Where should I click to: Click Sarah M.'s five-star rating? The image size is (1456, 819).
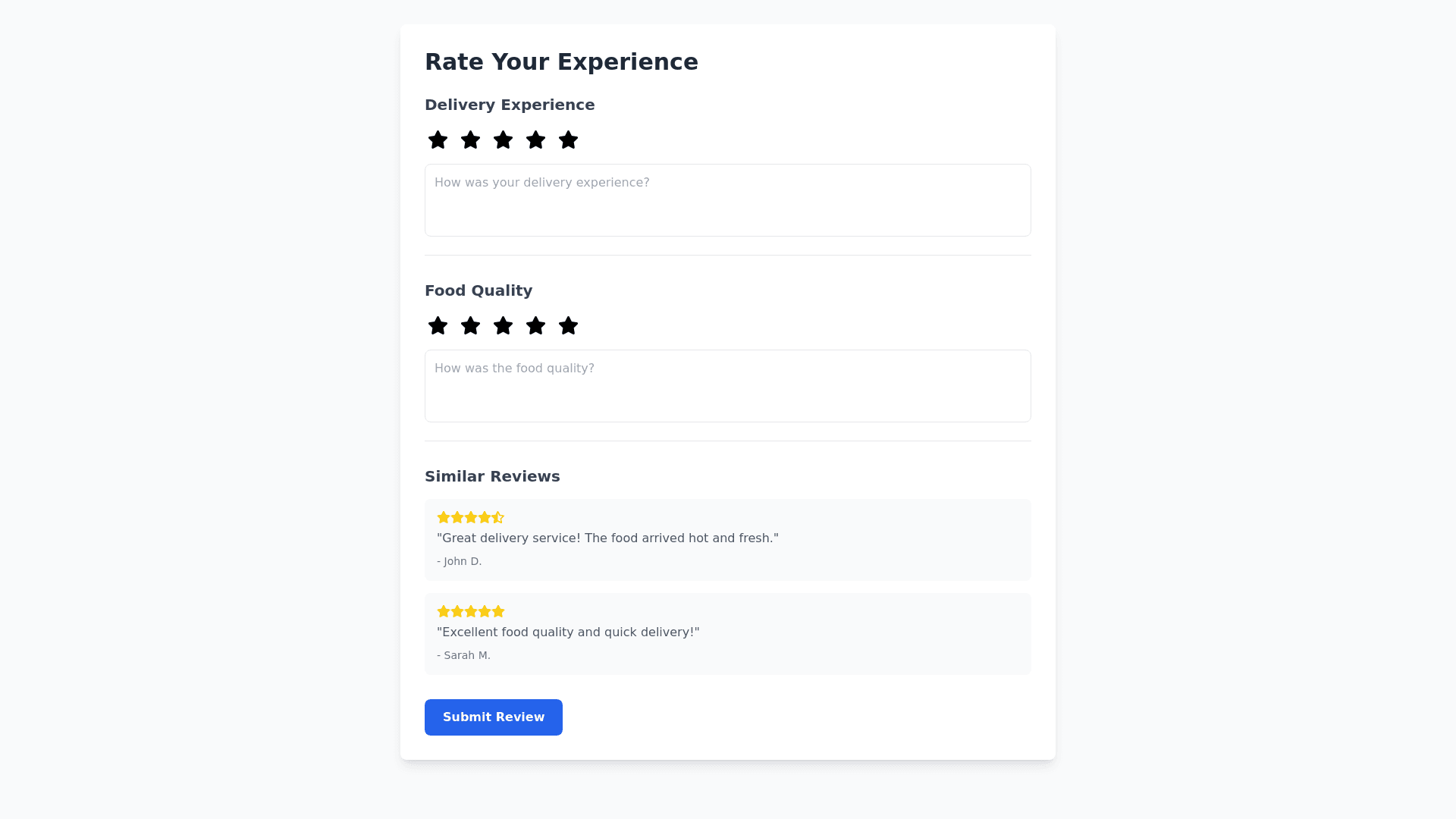pos(471,612)
